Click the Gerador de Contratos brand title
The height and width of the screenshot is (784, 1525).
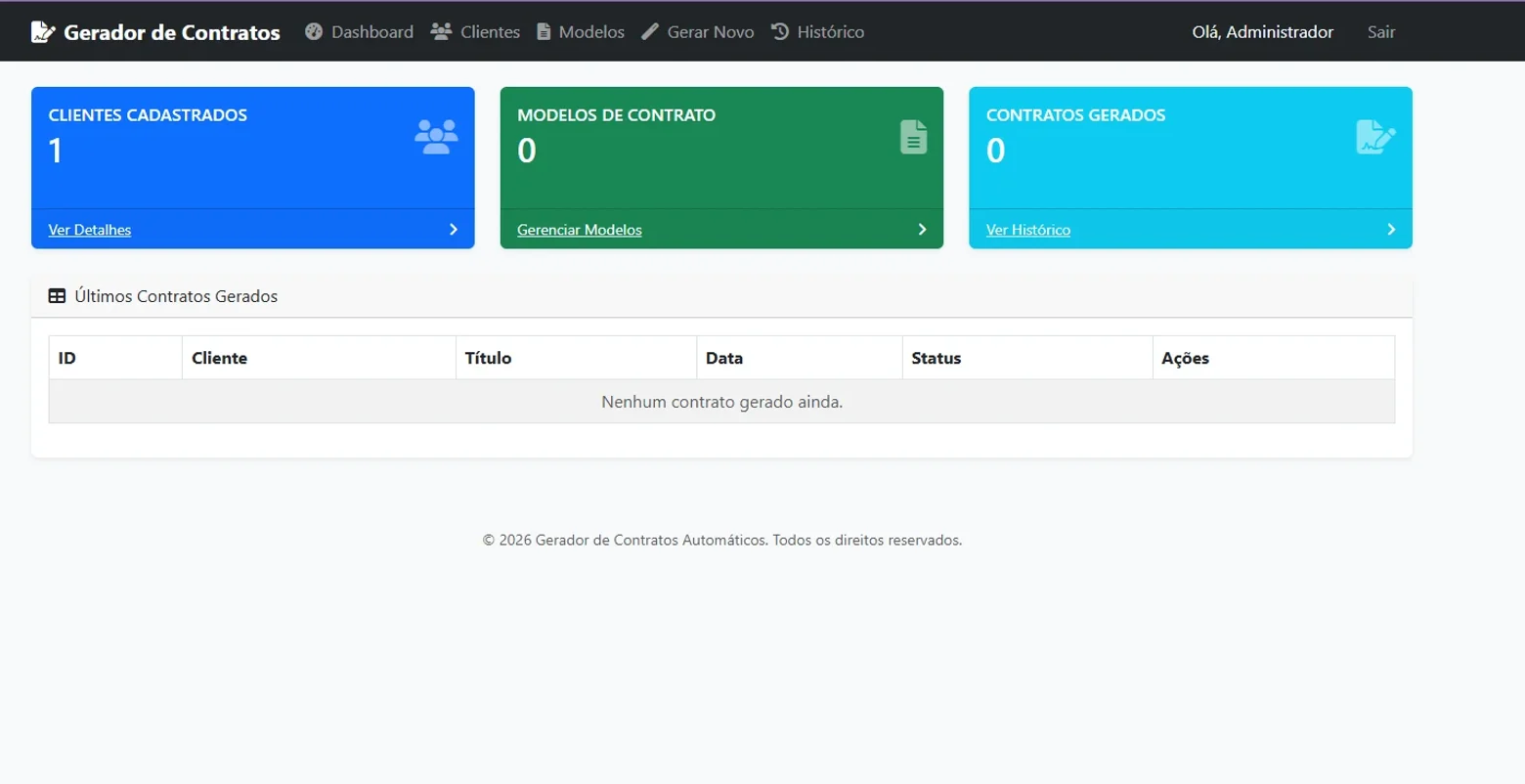click(172, 32)
